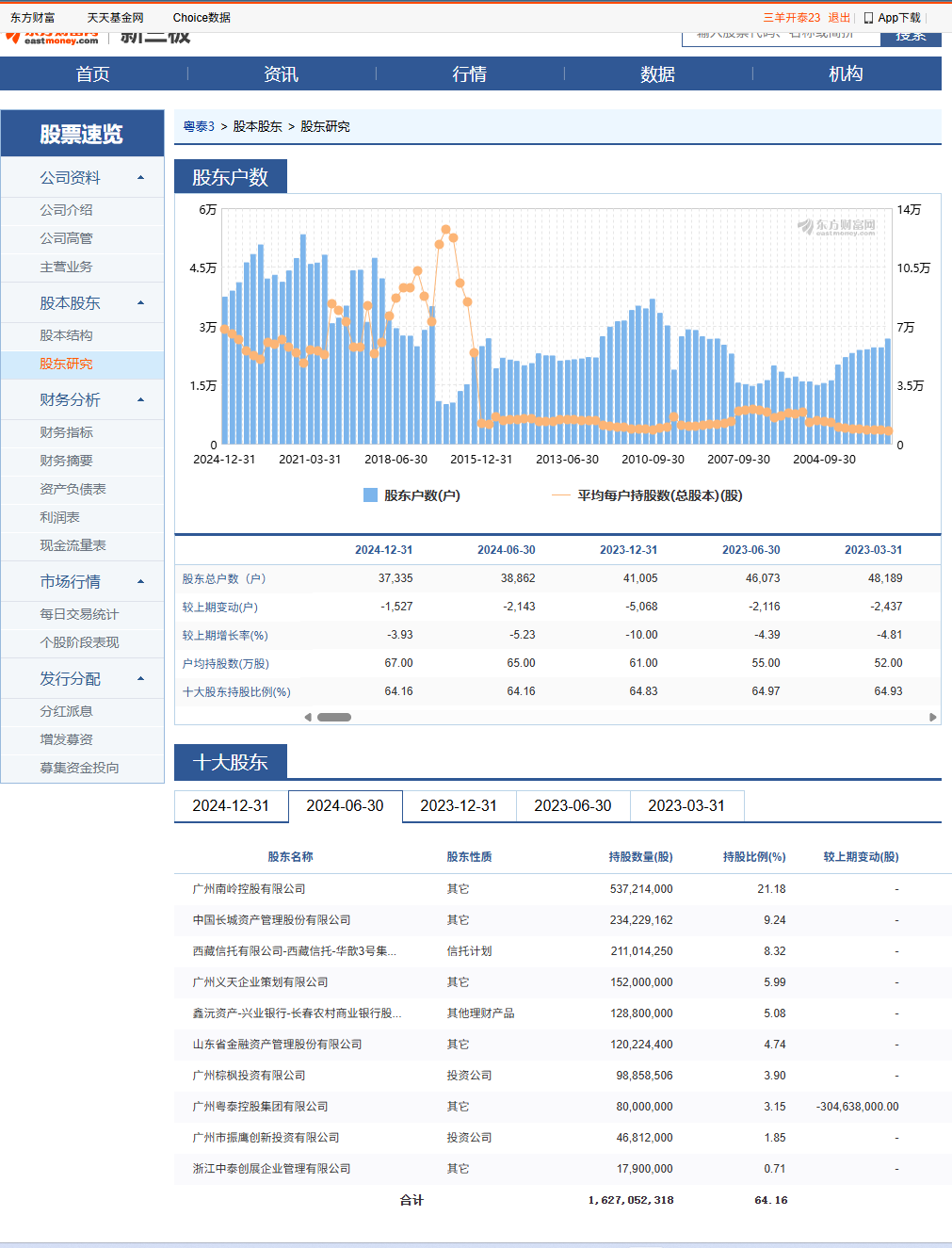This screenshot has width=952, height=1248.
Task: Collapse the 财务分析 section arrow
Action: pyautogui.click(x=141, y=400)
